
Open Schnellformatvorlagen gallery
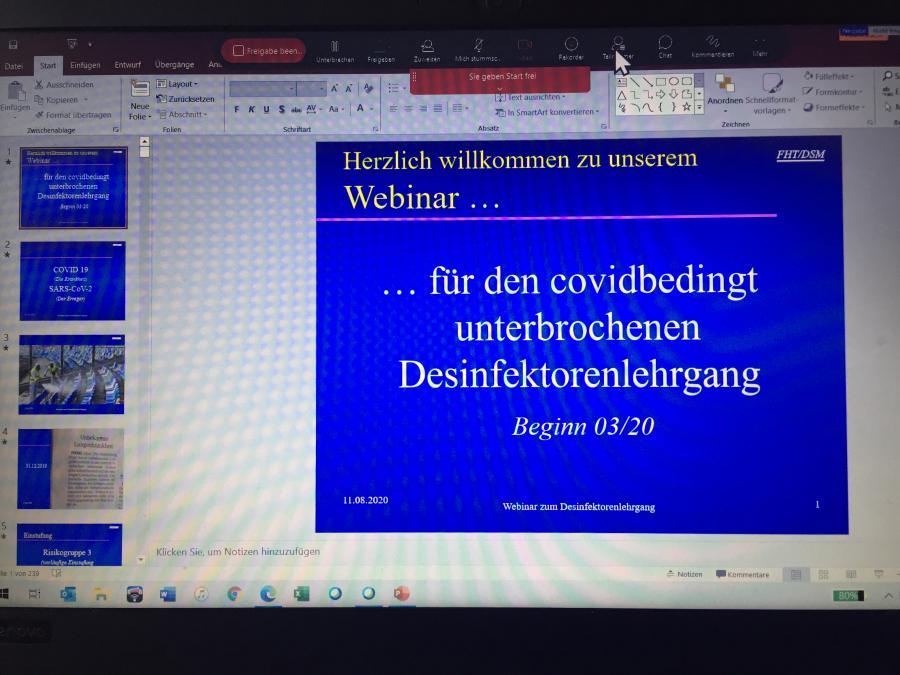tap(771, 93)
